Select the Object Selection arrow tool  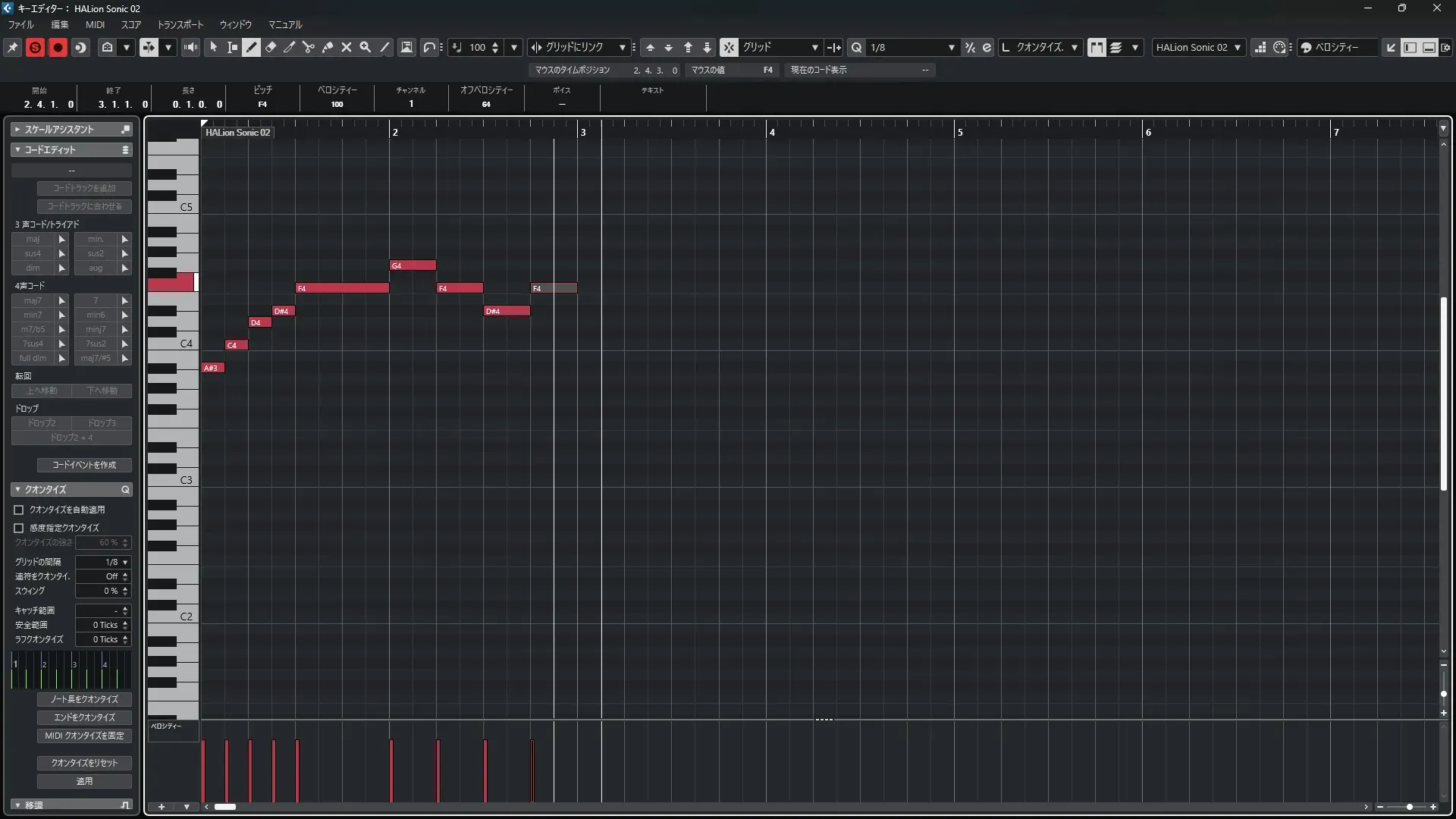coord(214,47)
